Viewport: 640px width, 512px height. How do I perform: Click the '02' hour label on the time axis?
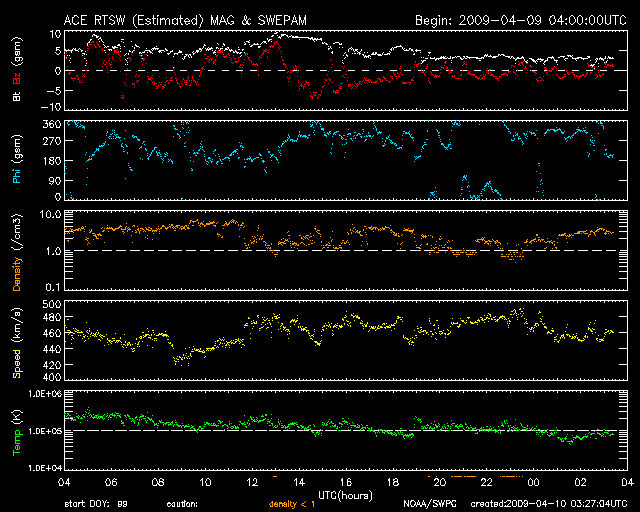click(x=580, y=482)
